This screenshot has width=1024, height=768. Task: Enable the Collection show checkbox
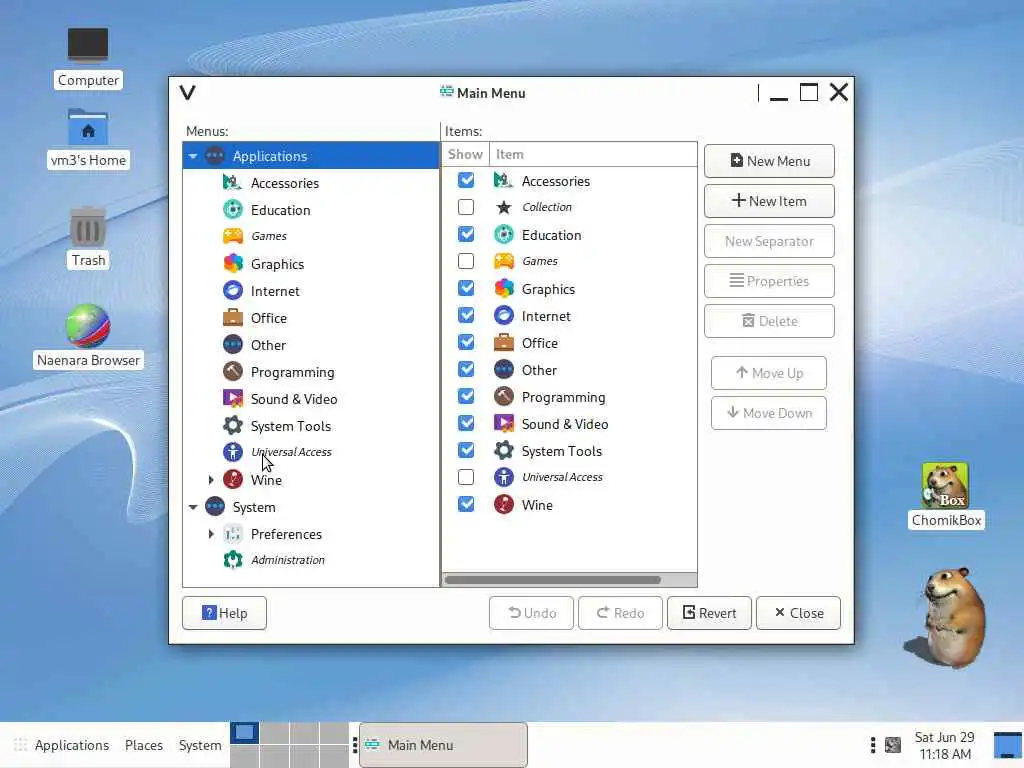pyautogui.click(x=466, y=207)
